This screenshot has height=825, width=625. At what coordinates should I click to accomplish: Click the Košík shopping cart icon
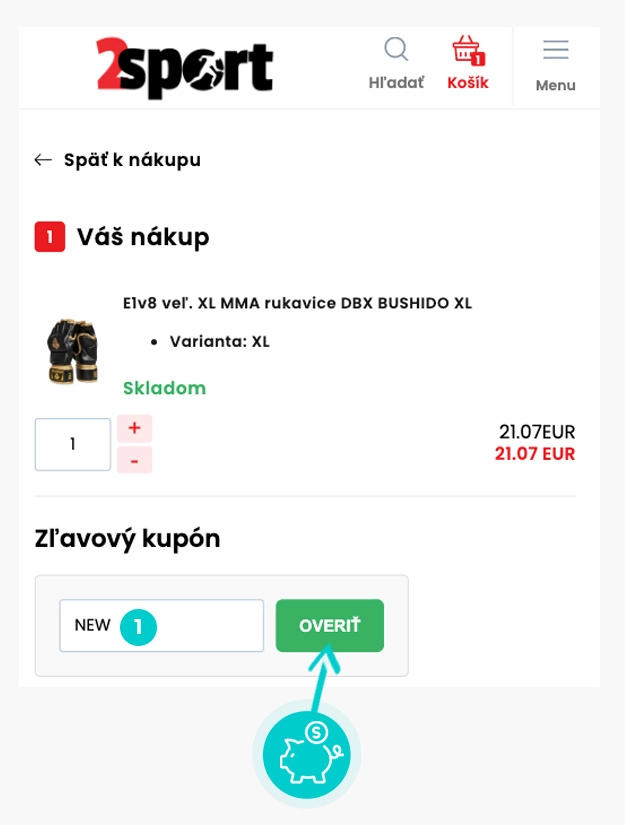pos(468,50)
